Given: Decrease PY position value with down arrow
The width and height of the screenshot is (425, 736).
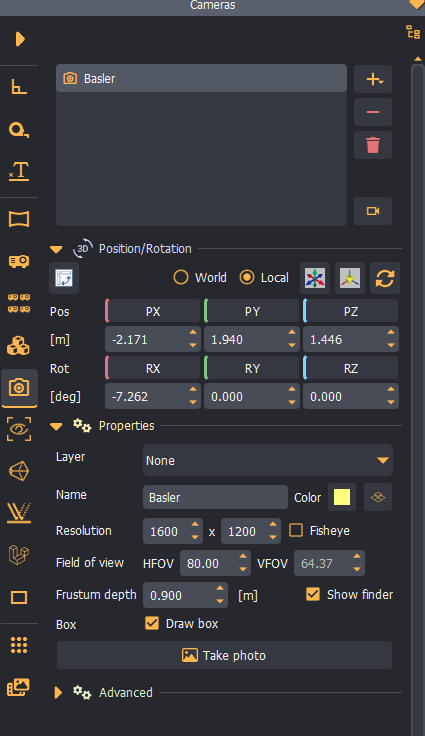Looking at the screenshot, I should pyautogui.click(x=292, y=345).
